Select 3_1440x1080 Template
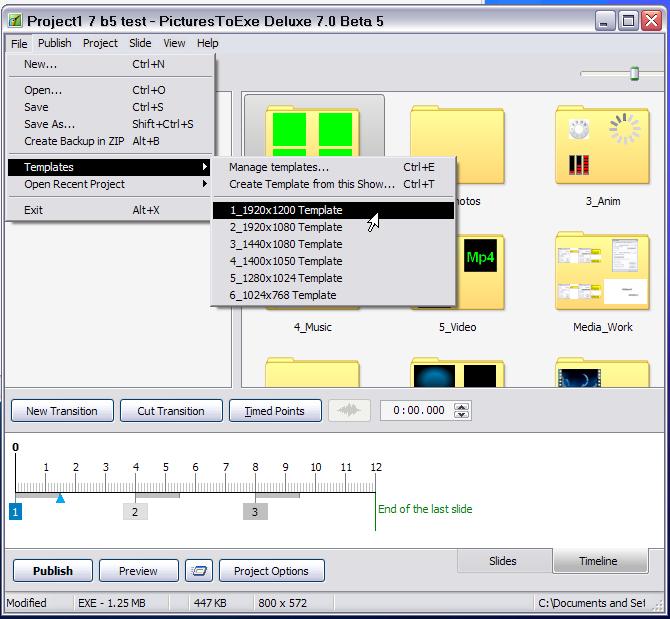 pyautogui.click(x=333, y=244)
